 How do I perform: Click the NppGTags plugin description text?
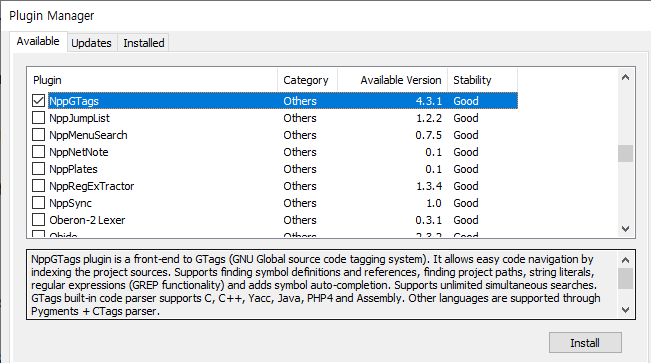[316, 285]
